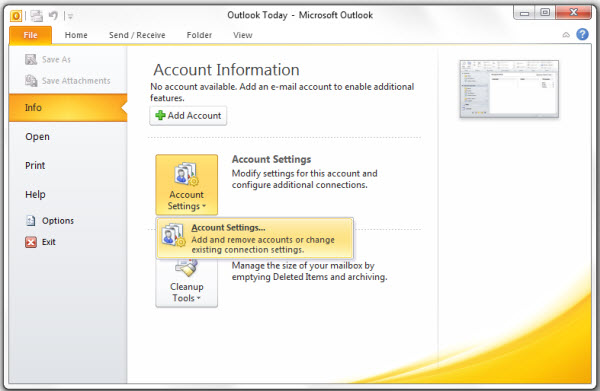
Task: Open the Folder ribbon tab
Action: [x=199, y=35]
